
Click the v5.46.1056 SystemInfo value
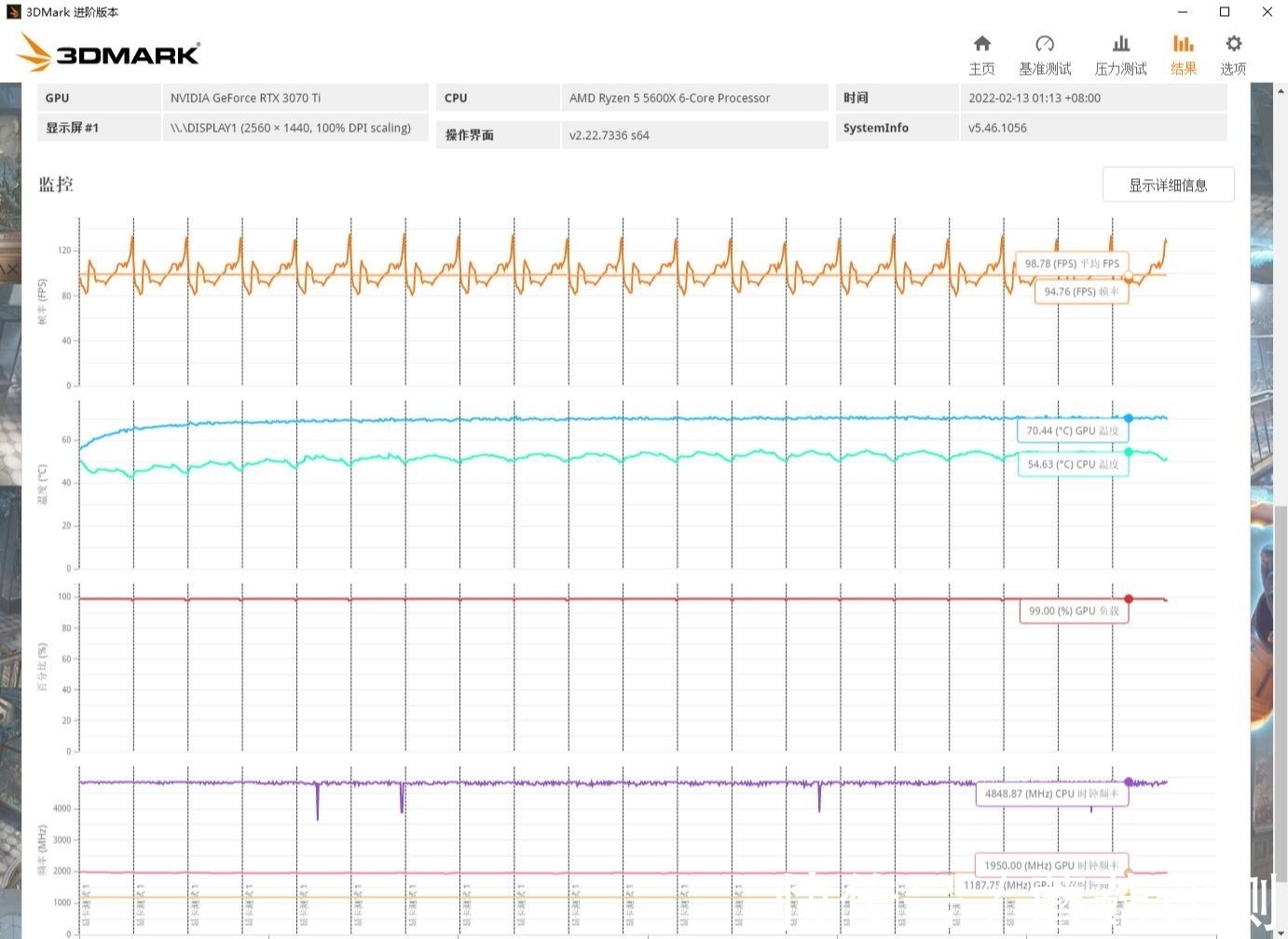(997, 128)
